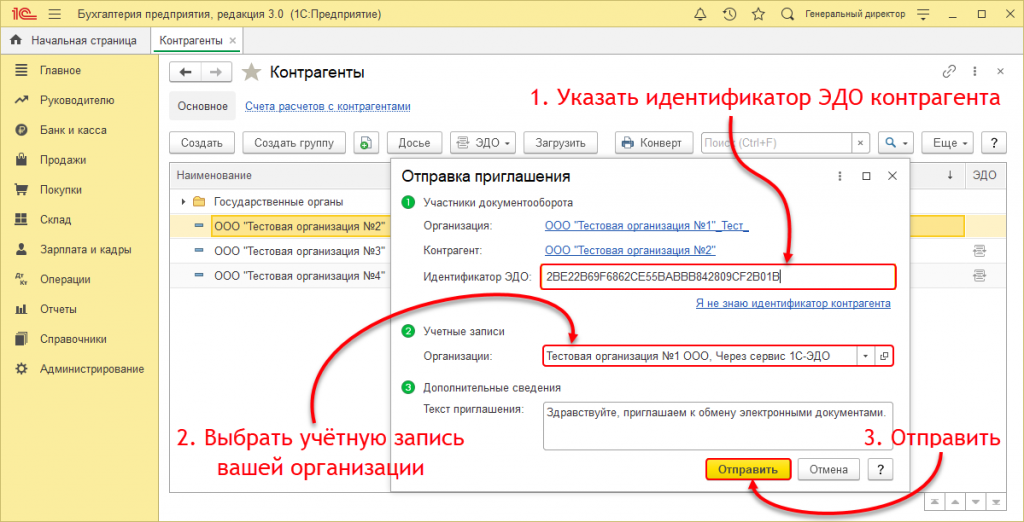Open service settings lines icon in title bar

coord(922,14)
